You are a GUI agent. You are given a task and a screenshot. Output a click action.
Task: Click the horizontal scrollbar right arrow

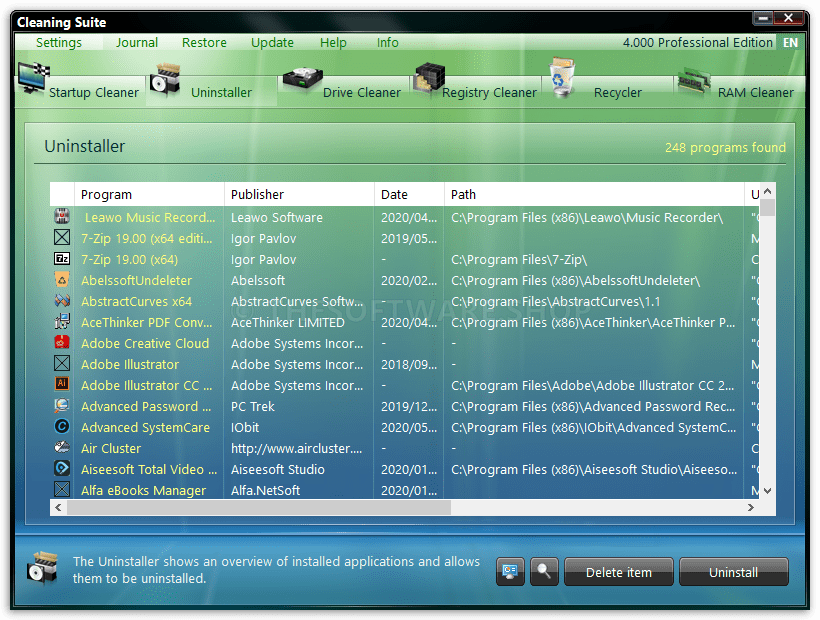click(750, 507)
